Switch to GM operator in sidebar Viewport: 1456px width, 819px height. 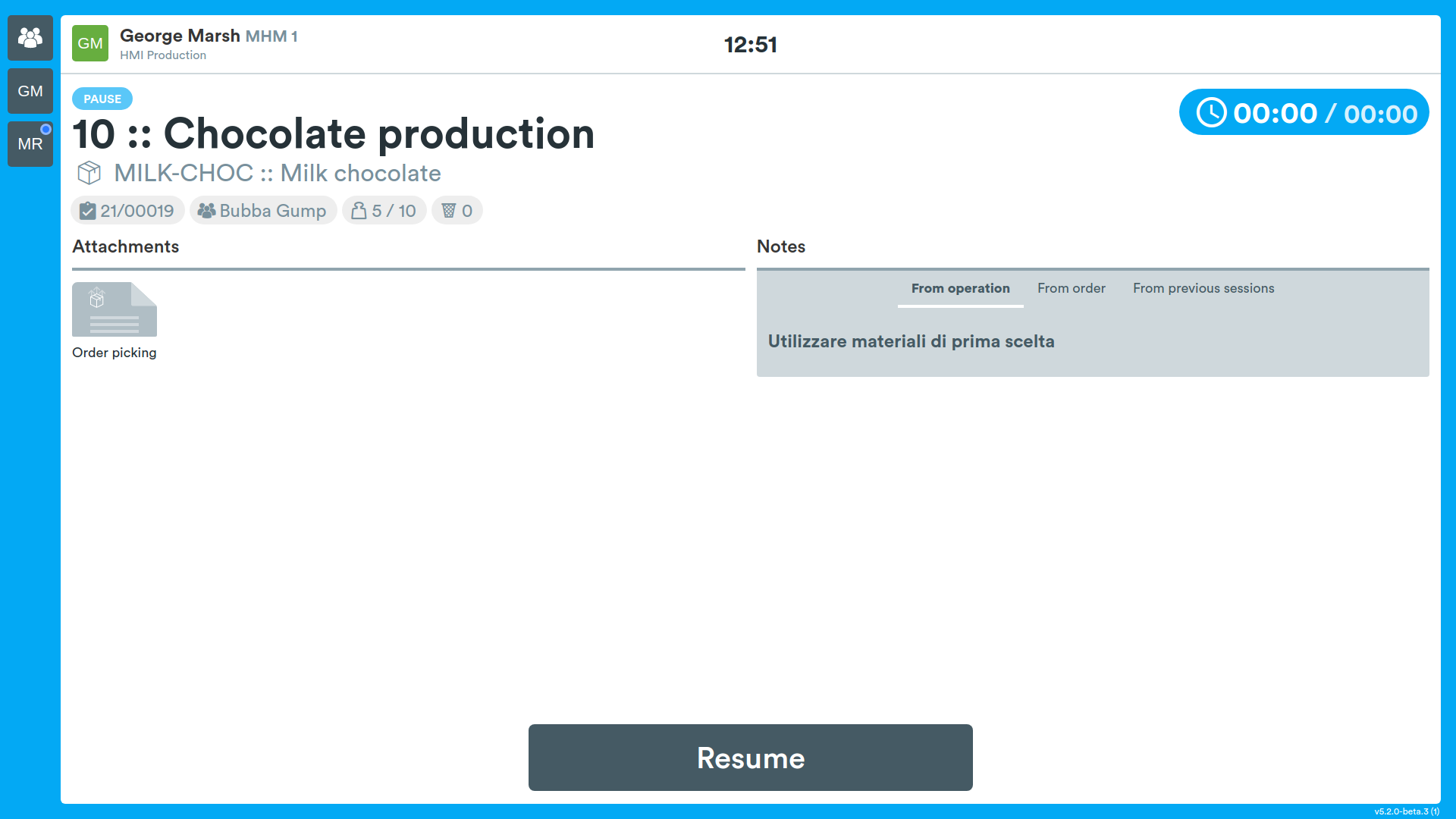pos(30,91)
